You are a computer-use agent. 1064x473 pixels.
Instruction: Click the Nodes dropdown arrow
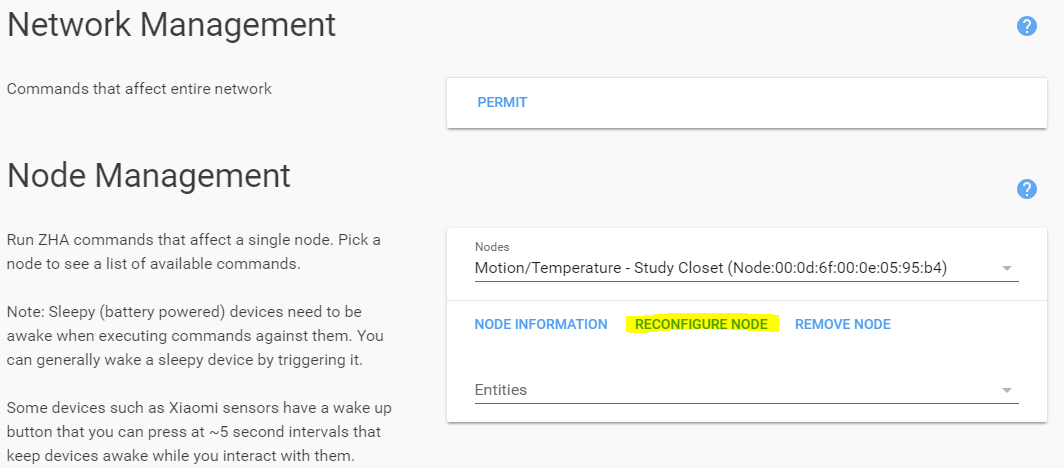click(1007, 268)
